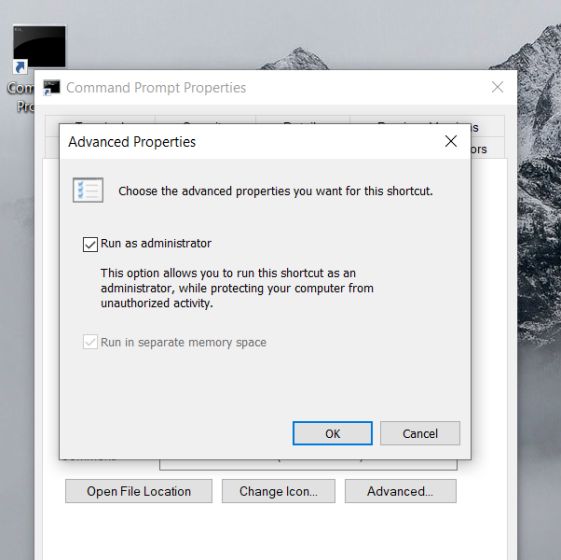
Task: Click the Comment input field behind the dialog
Action: pyautogui.click(x=308, y=464)
